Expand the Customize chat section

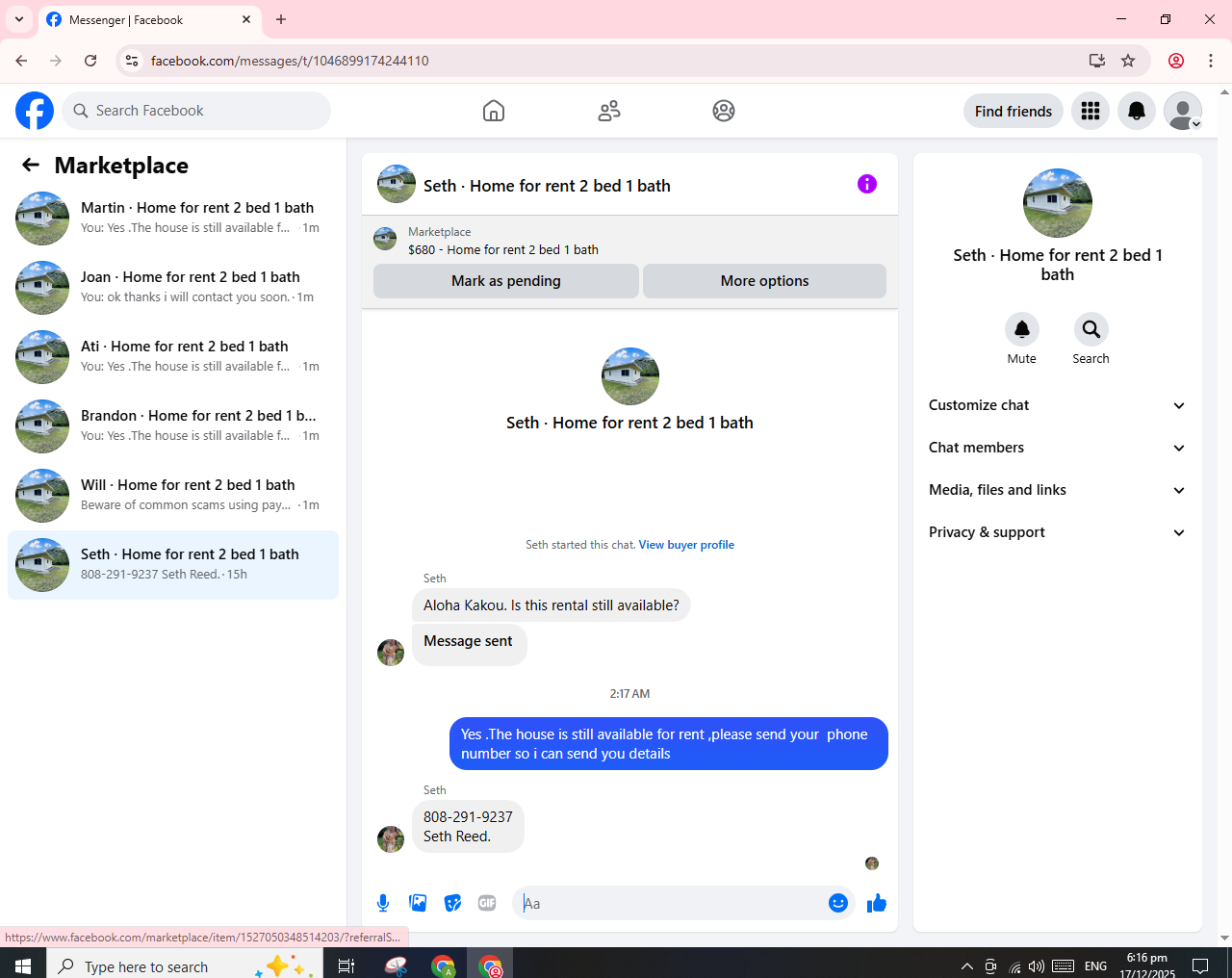click(1058, 405)
